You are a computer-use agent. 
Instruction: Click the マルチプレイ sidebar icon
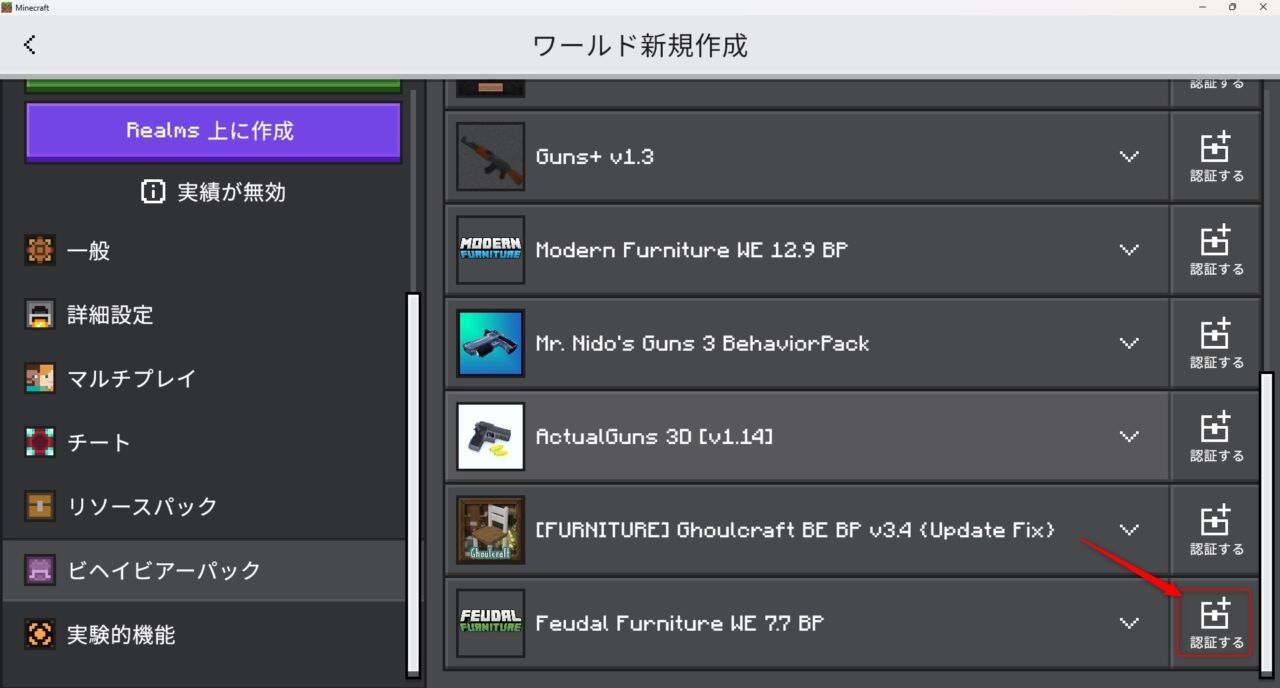click(x=39, y=378)
